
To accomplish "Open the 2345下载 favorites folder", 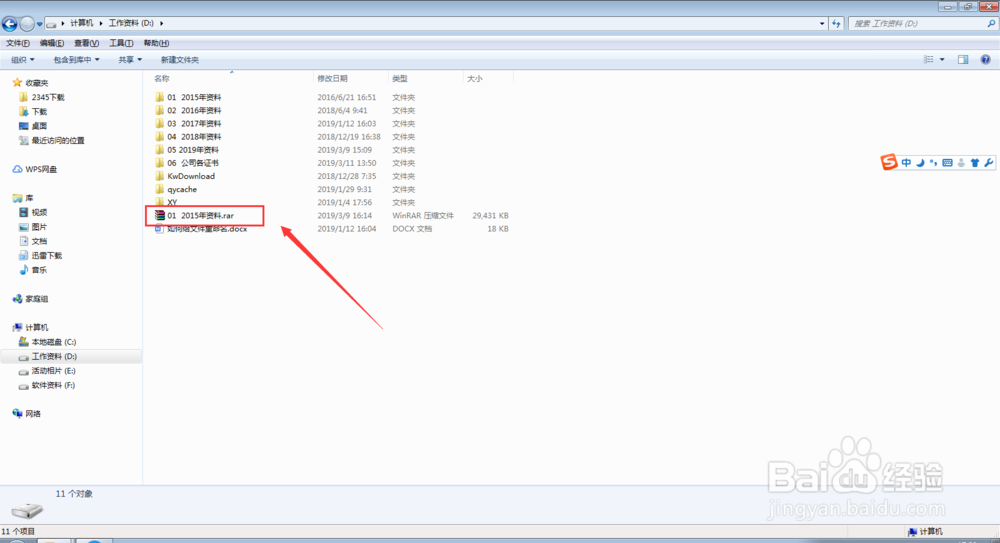I will [x=48, y=98].
